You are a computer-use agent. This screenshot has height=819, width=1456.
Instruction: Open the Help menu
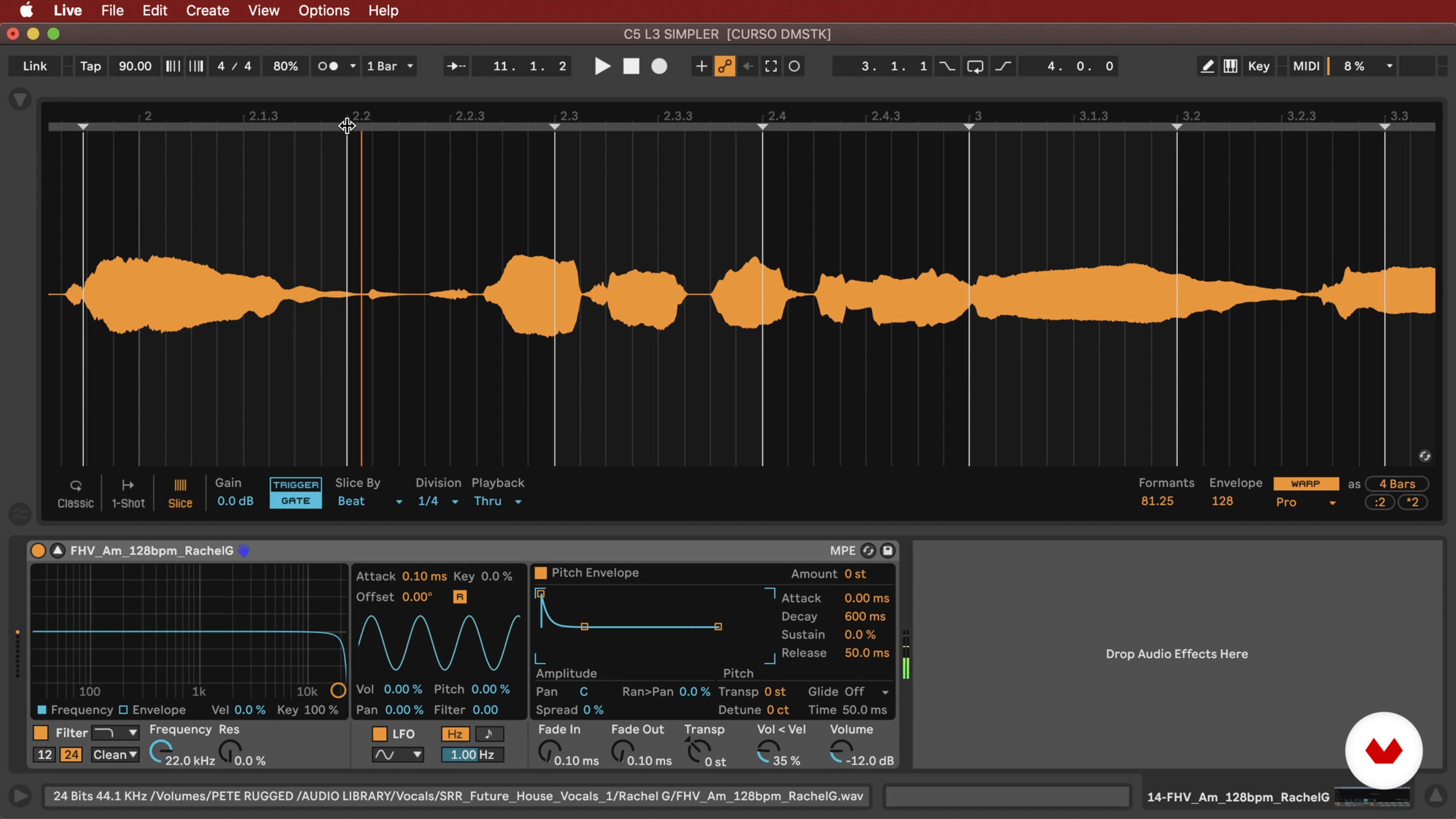click(383, 10)
